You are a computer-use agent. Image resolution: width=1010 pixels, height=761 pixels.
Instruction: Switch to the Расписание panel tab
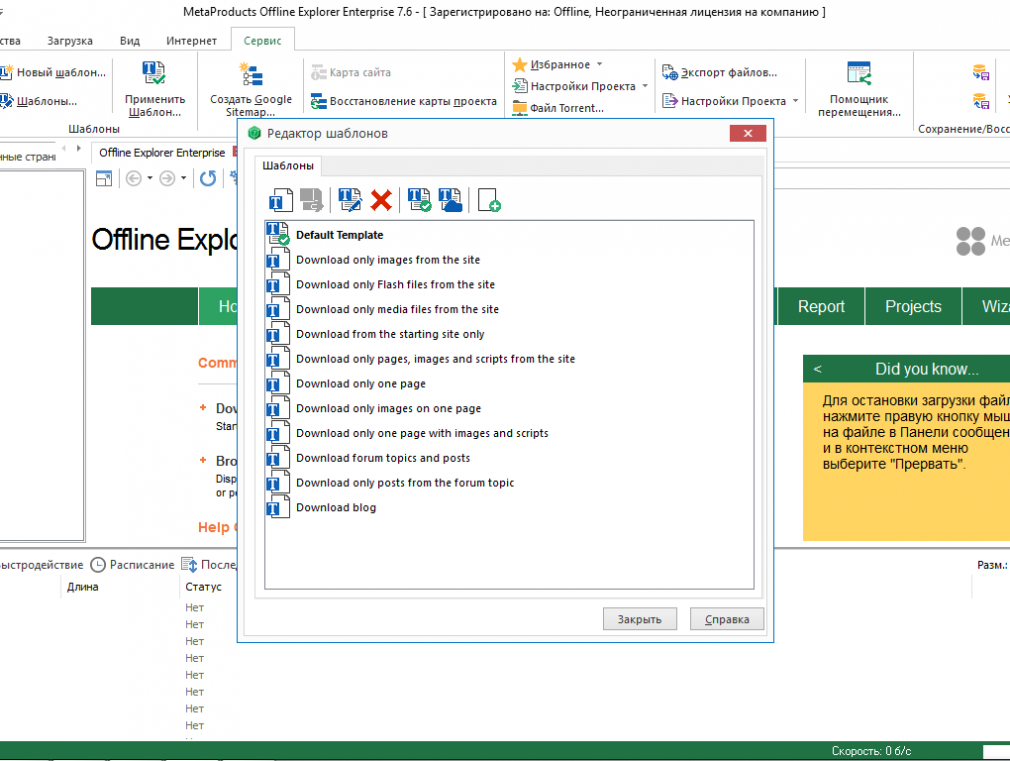(133, 565)
